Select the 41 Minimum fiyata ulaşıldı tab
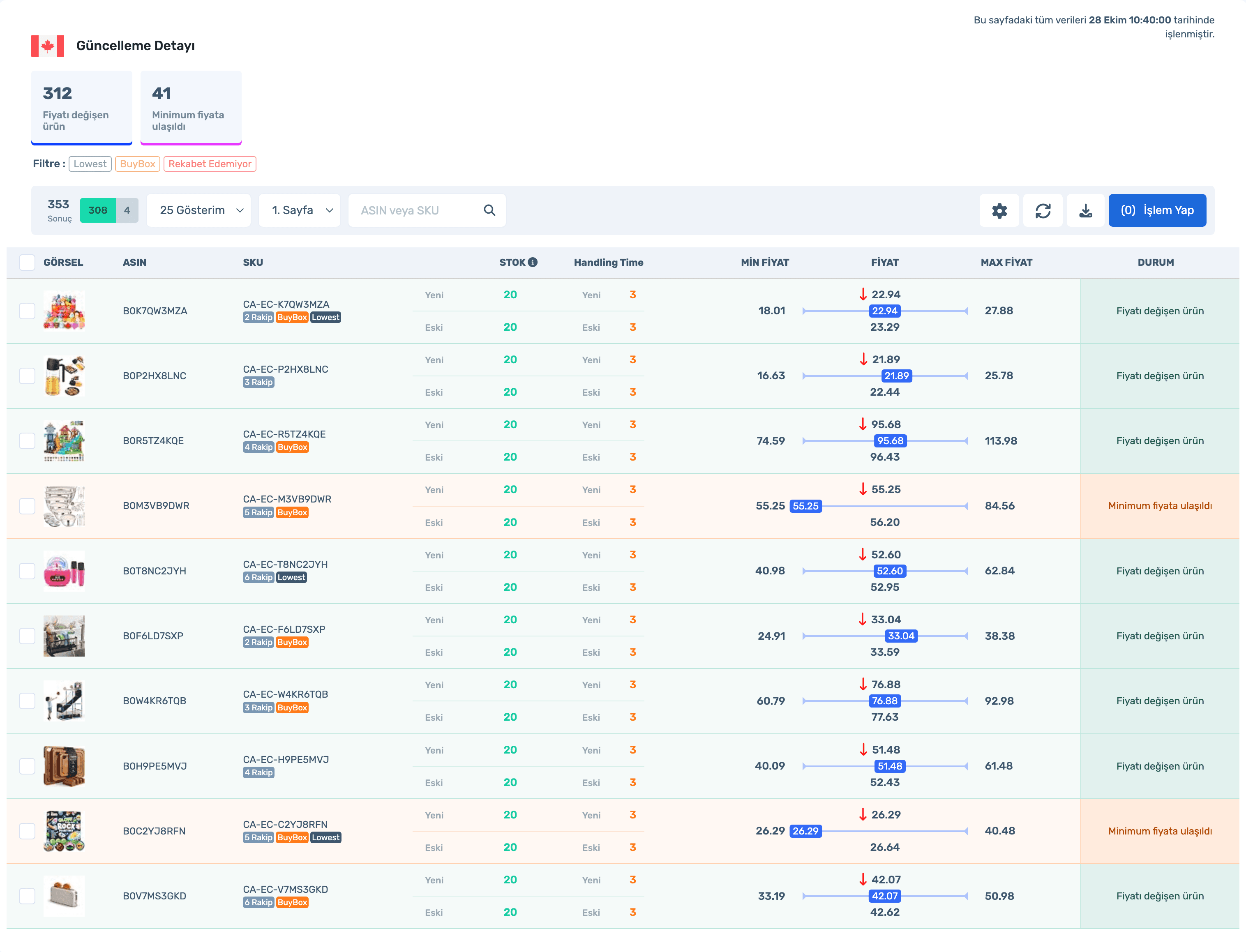This screenshot has height=952, width=1246. coord(191,108)
